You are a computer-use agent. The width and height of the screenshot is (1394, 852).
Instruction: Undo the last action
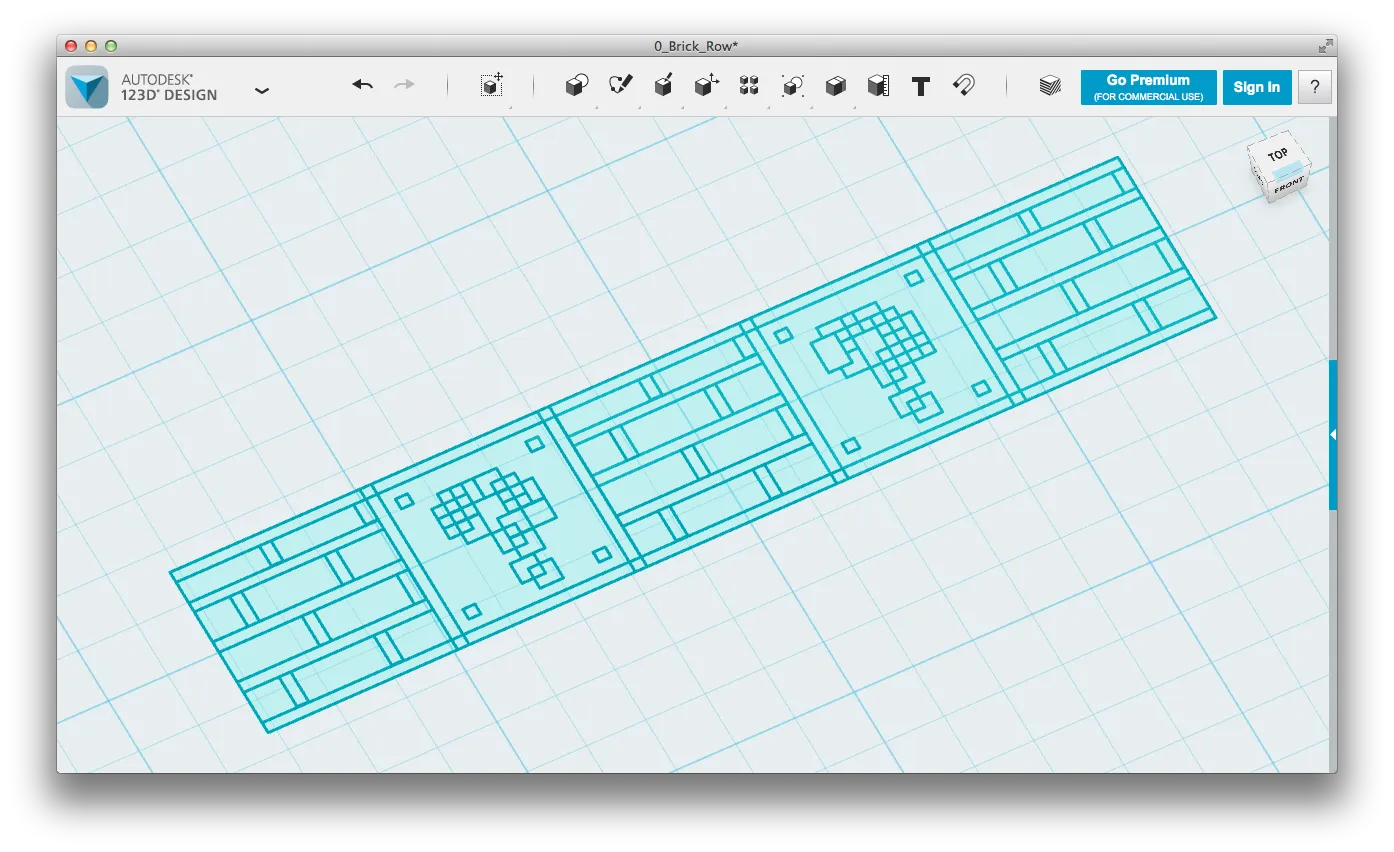pos(362,86)
